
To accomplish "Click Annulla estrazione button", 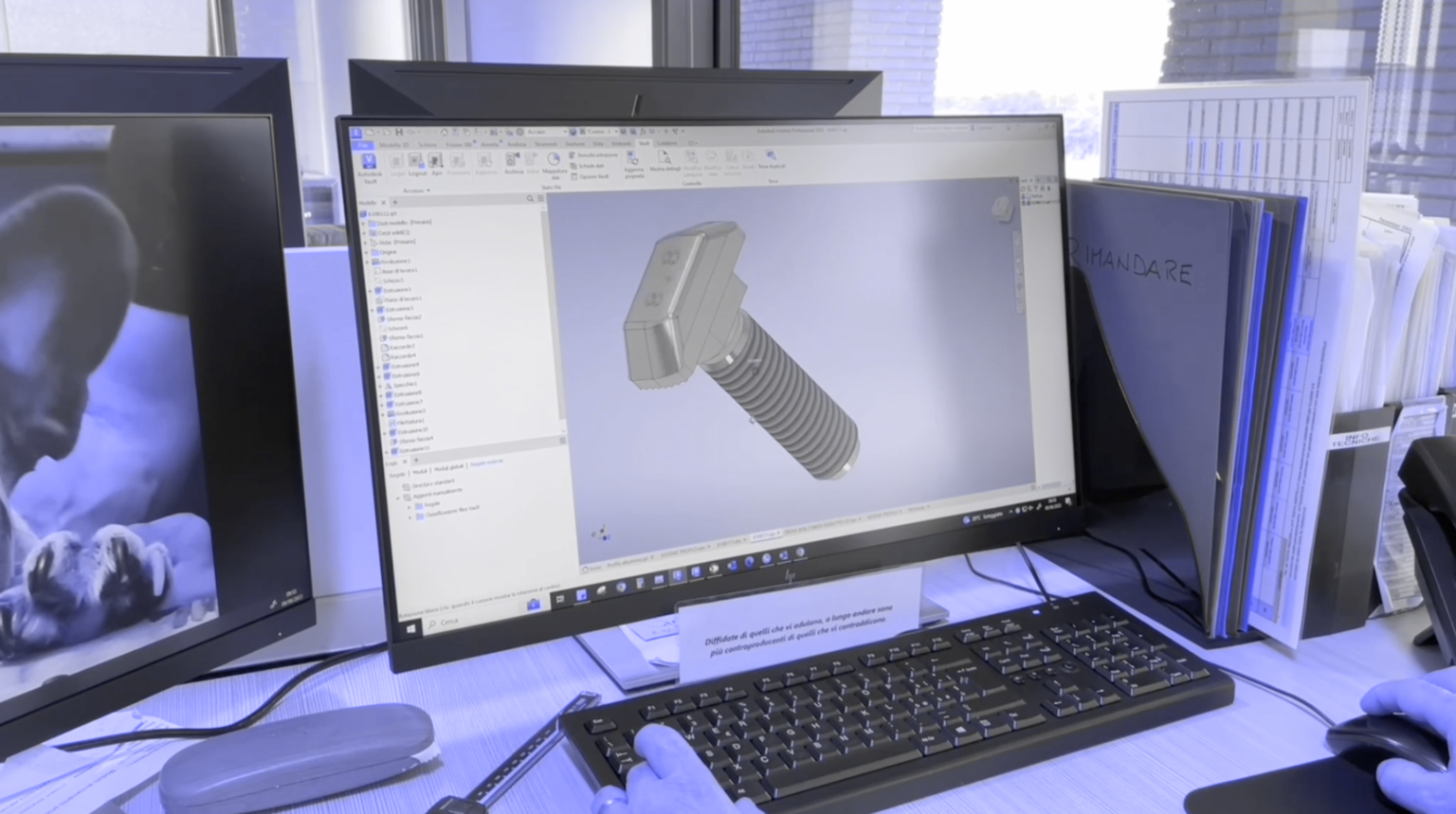I will tap(593, 154).
